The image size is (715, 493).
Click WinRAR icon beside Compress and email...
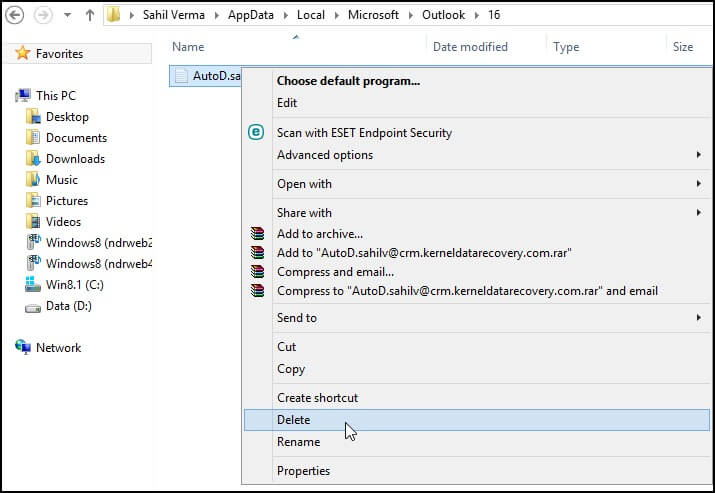coord(257,271)
